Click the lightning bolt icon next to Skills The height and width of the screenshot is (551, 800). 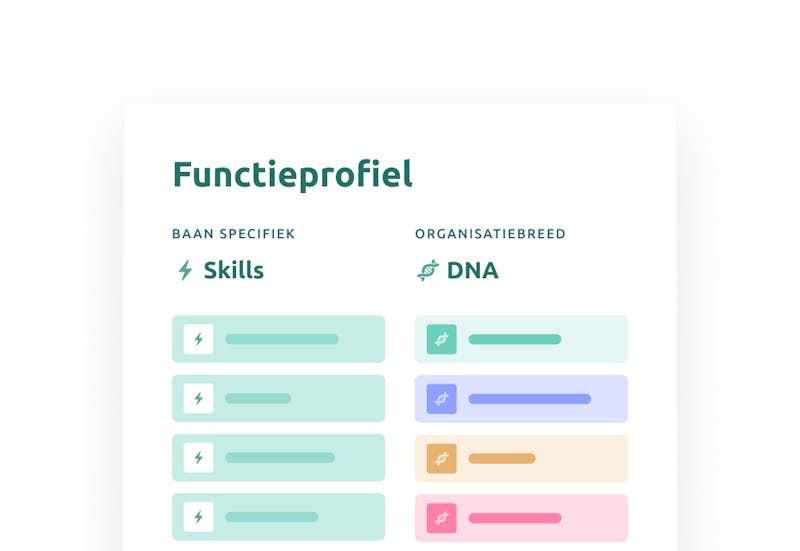pyautogui.click(x=185, y=270)
